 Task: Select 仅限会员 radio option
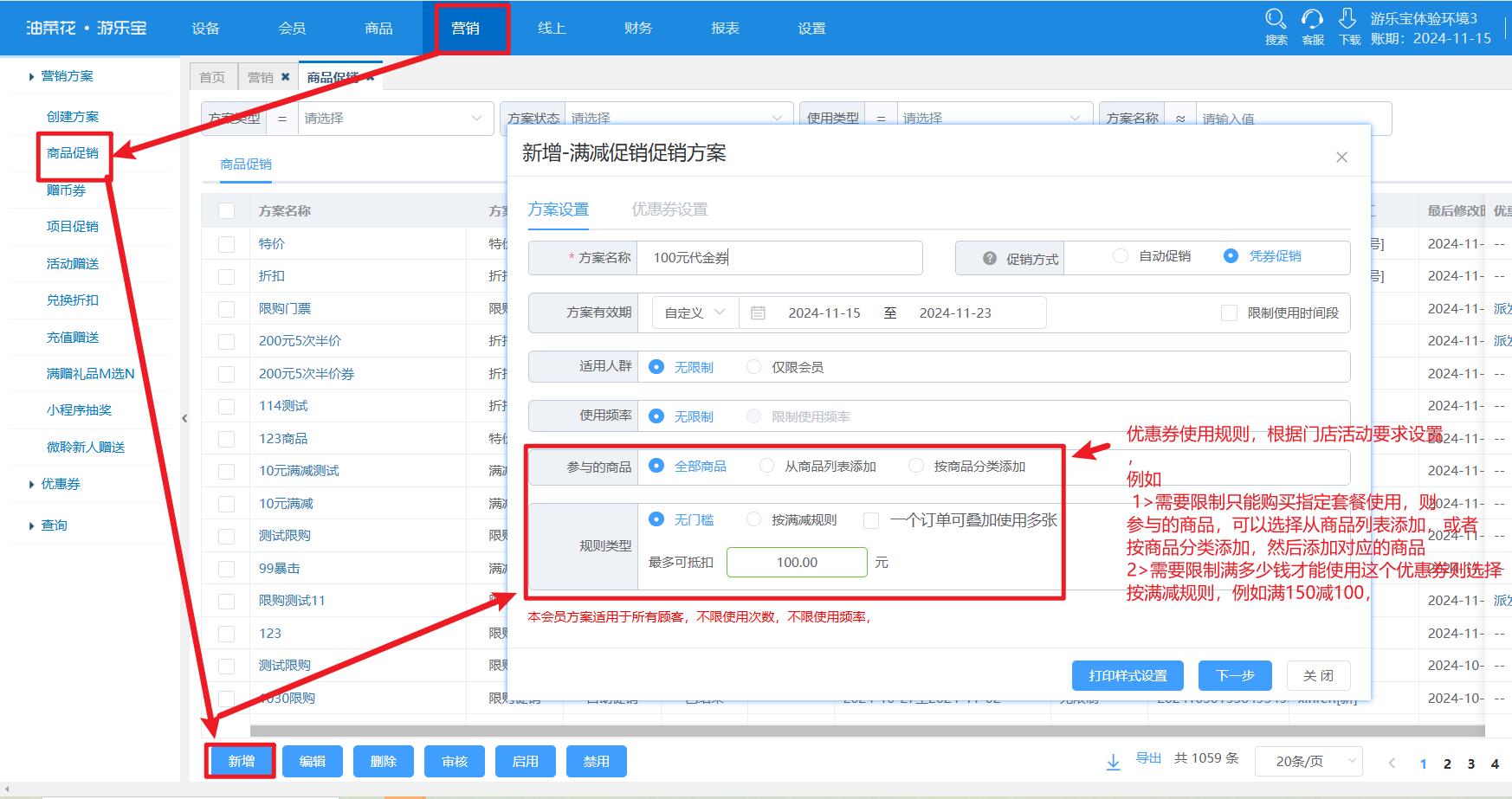pos(754,367)
